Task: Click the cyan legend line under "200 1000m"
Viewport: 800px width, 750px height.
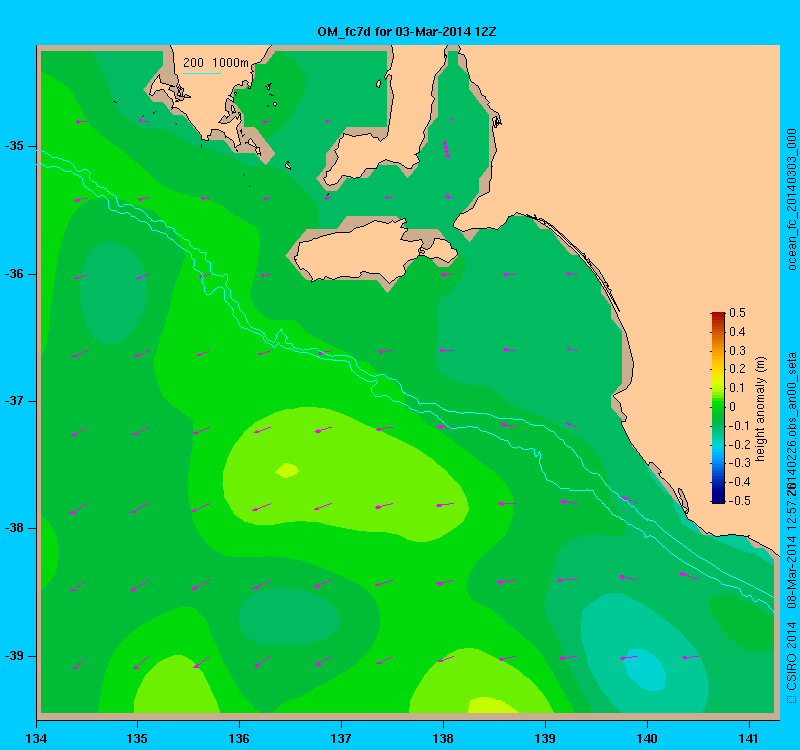Action: pyautogui.click(x=202, y=73)
